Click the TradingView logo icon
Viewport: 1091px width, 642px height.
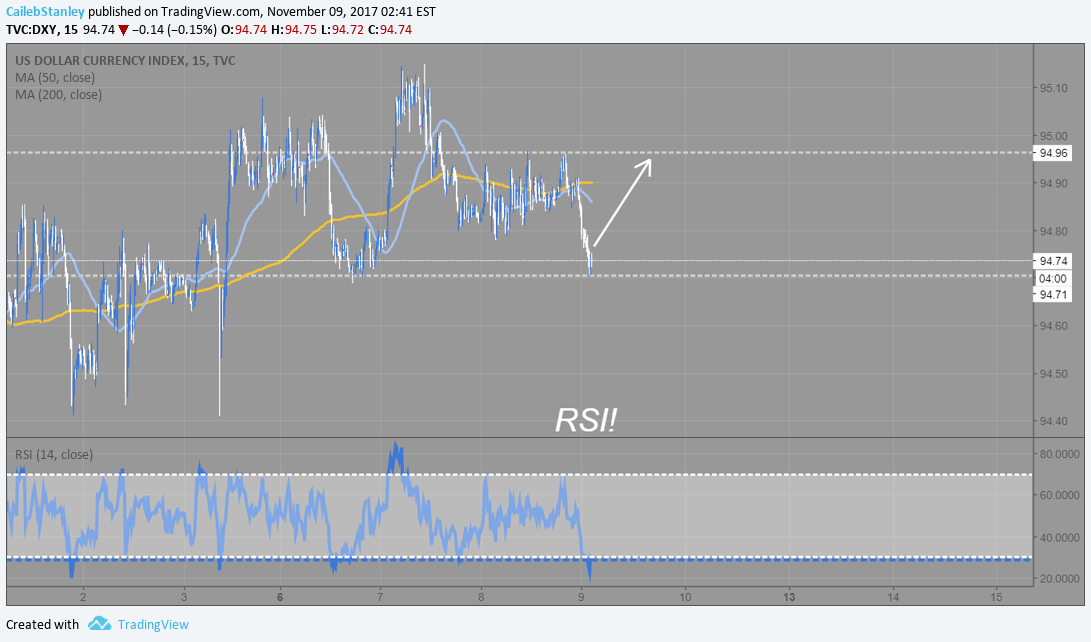99,623
